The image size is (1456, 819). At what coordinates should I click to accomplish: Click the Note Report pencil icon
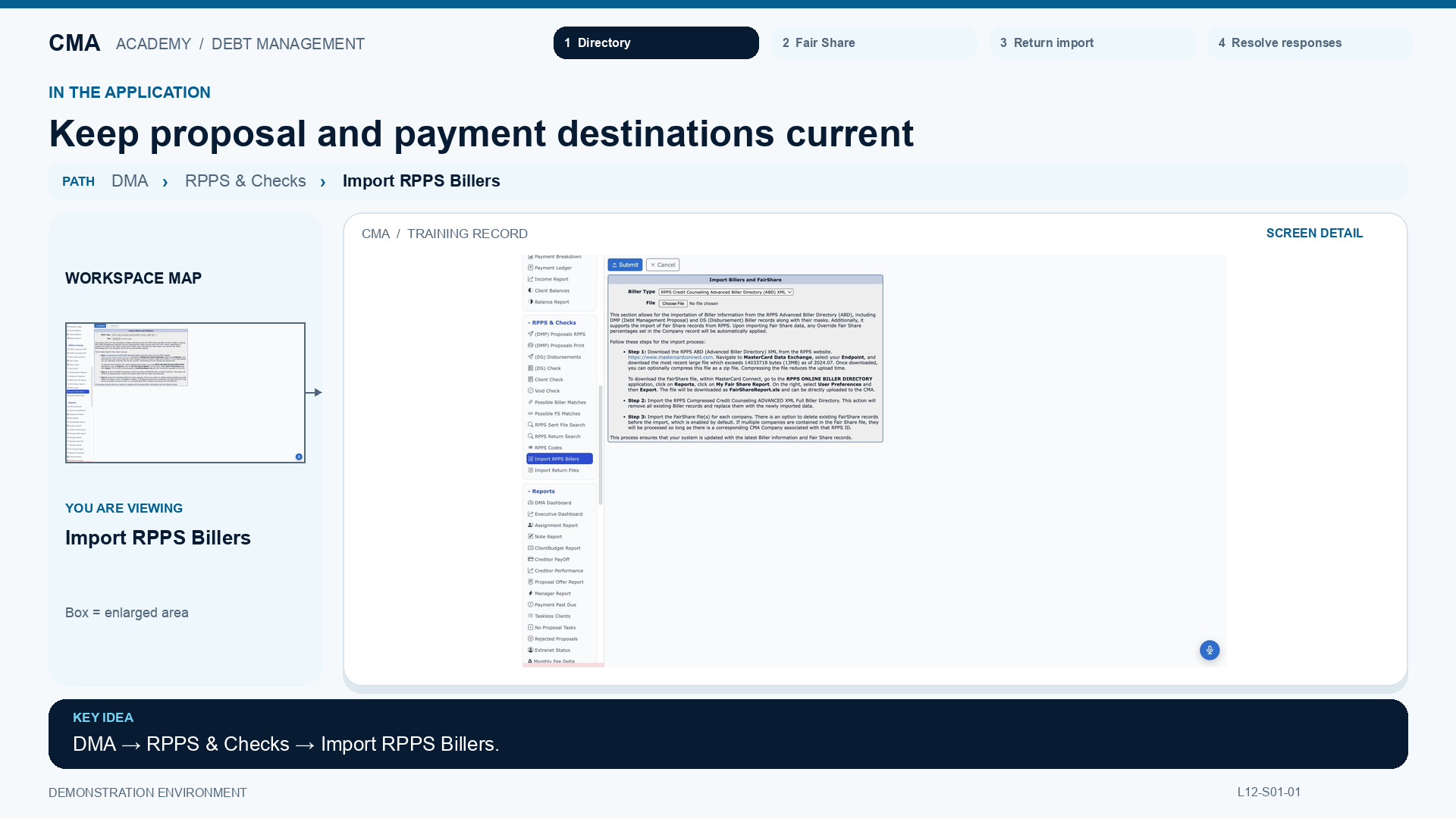coord(530,536)
